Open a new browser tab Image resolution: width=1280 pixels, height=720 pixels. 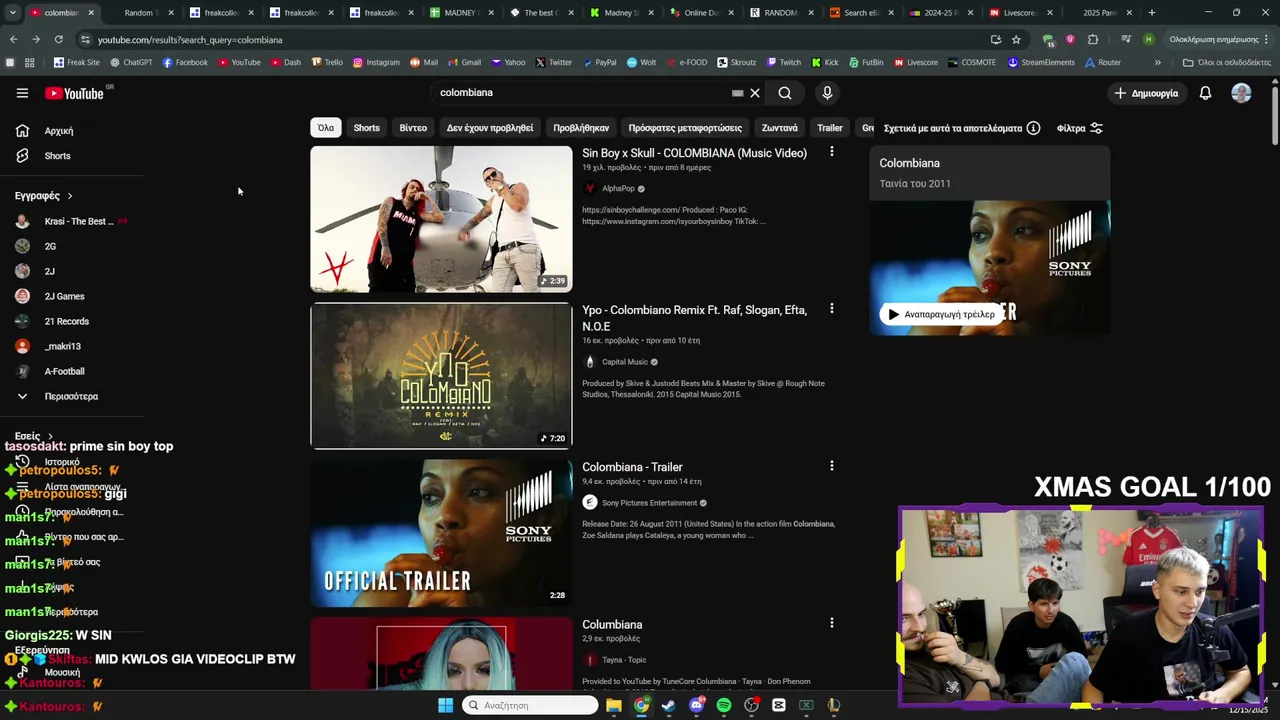pyautogui.click(x=1152, y=13)
